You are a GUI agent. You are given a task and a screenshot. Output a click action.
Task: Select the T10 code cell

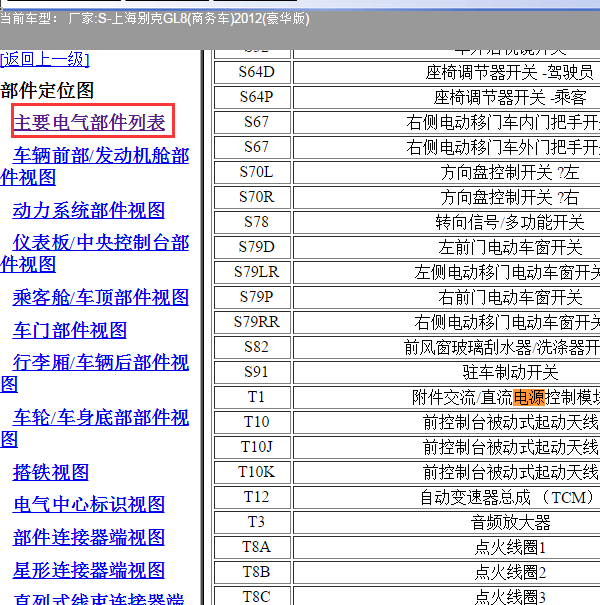point(253,422)
